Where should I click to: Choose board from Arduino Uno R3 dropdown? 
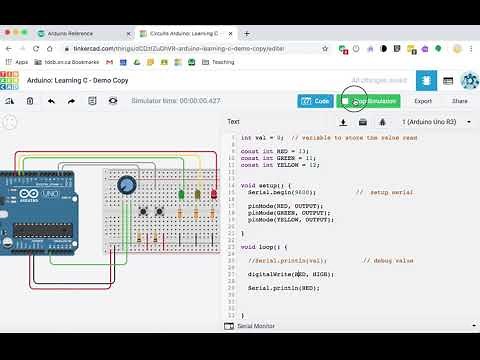437,122
